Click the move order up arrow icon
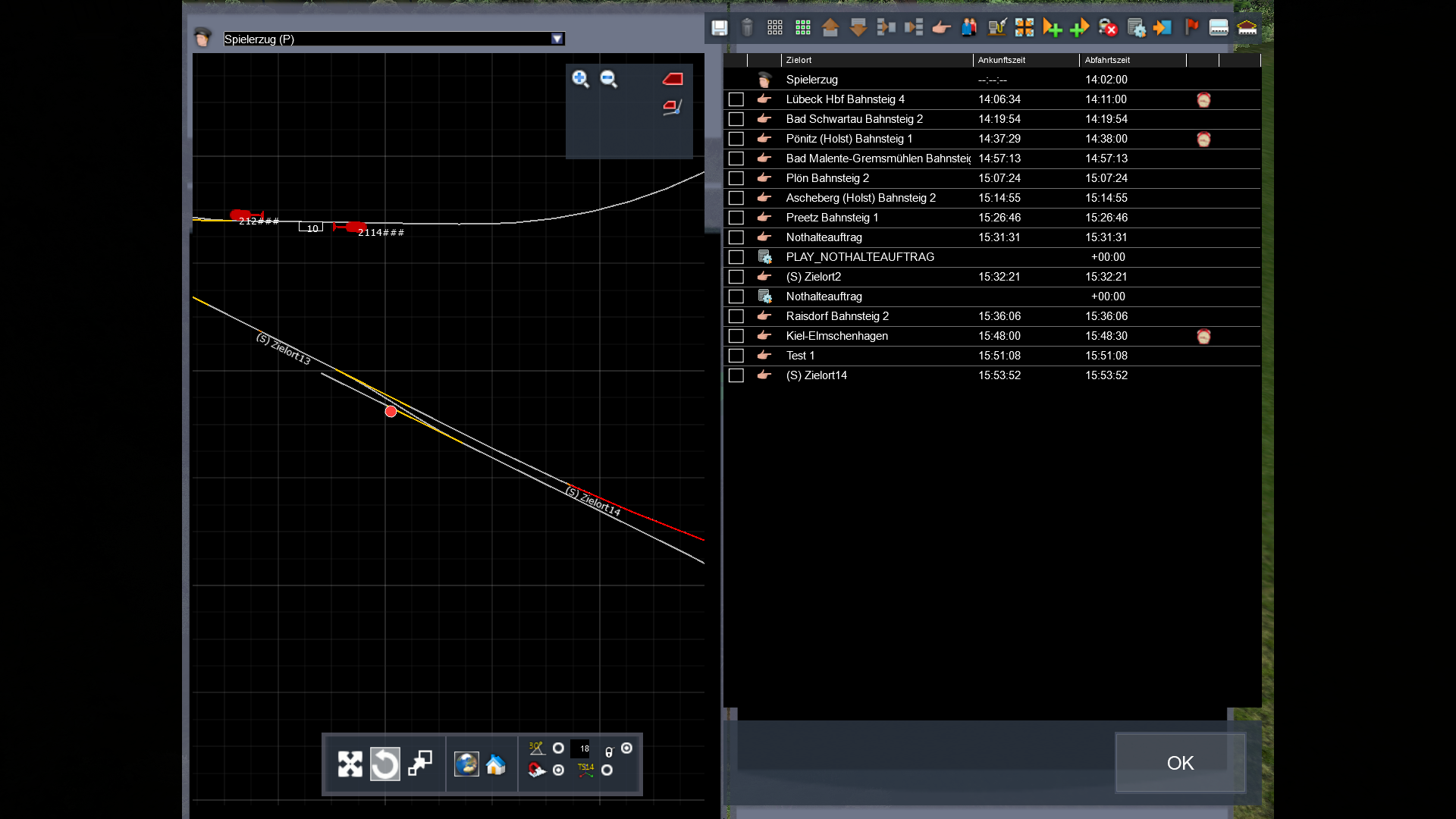The width and height of the screenshot is (1456, 819). pyautogui.click(x=830, y=28)
